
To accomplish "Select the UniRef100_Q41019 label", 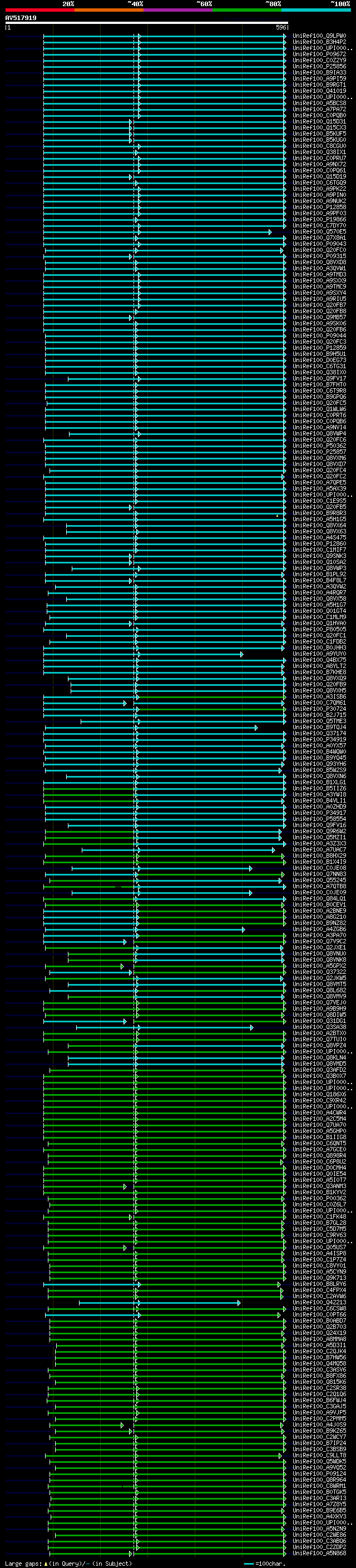I will click(x=319, y=91).
